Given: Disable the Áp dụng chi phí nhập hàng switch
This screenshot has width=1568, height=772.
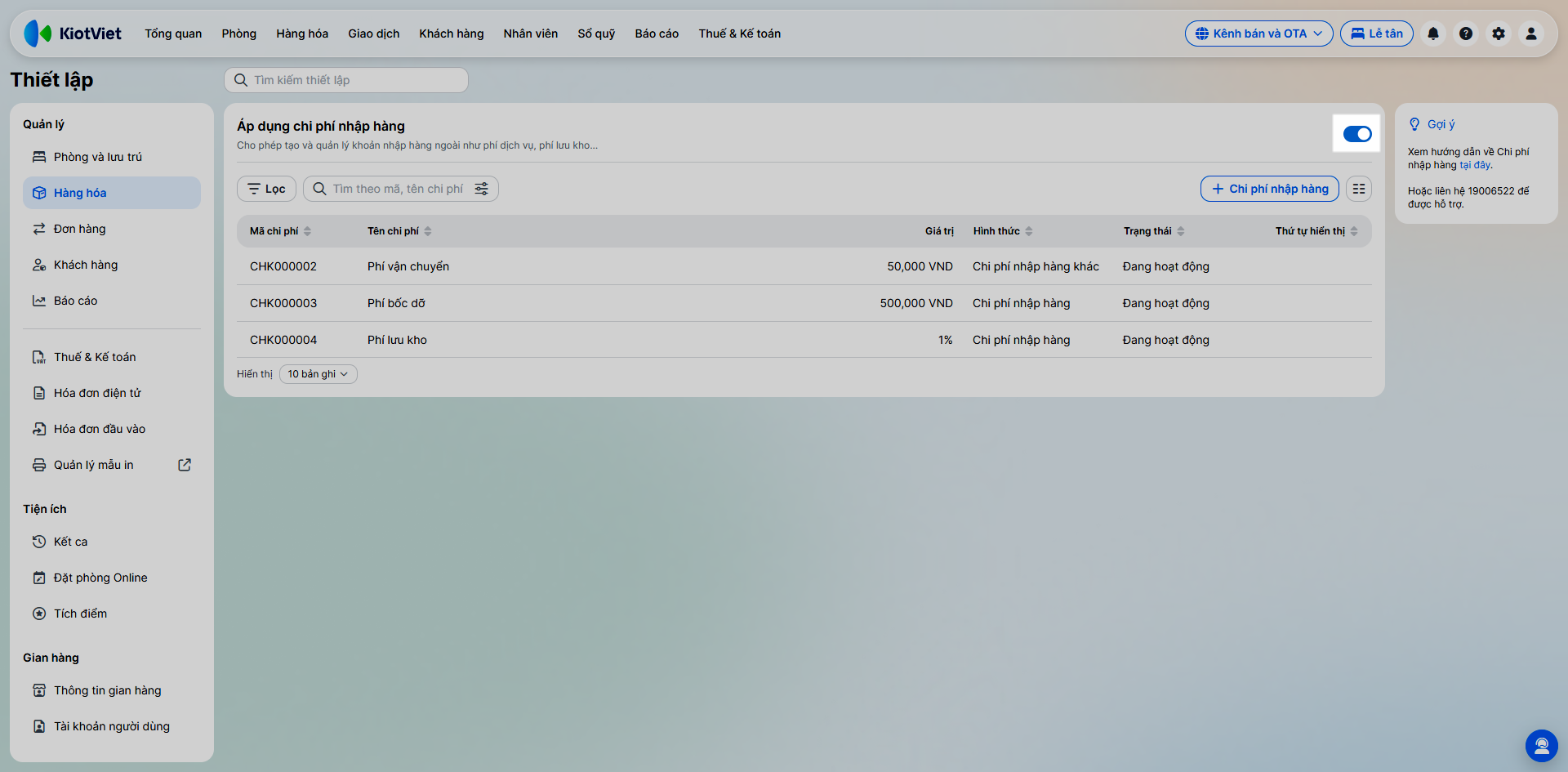Looking at the screenshot, I should (1357, 134).
